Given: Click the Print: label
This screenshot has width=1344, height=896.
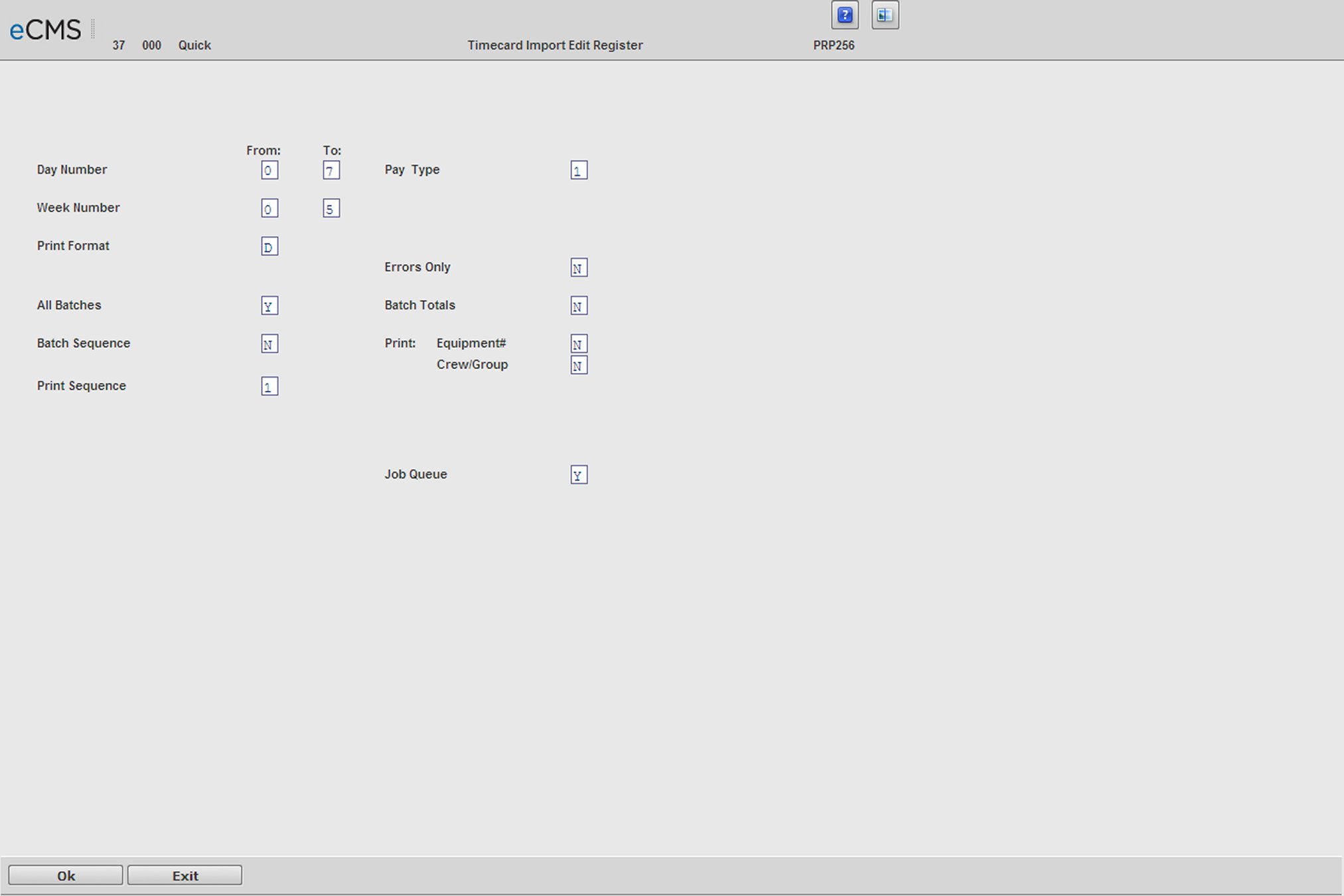Looking at the screenshot, I should click(x=400, y=343).
